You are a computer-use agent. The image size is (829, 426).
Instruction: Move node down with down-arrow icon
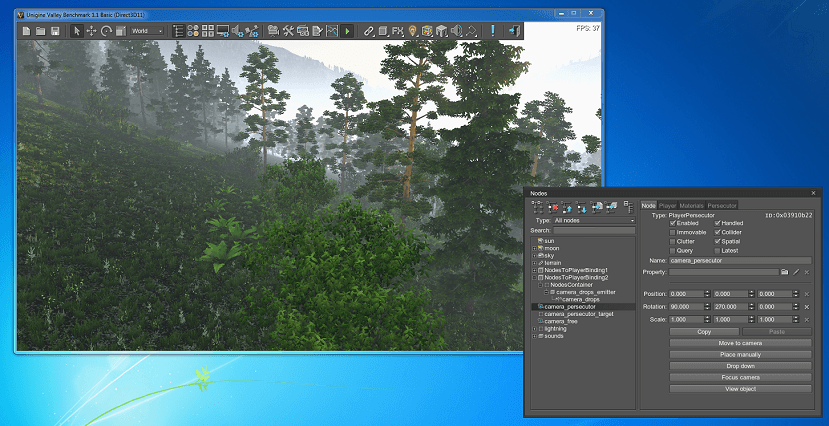(x=582, y=207)
